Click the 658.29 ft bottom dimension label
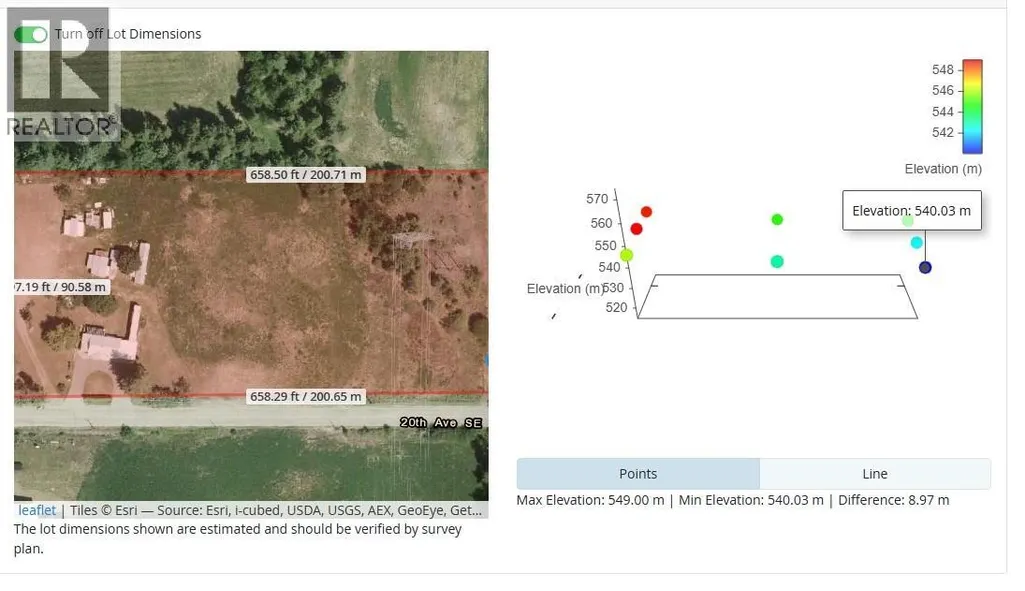 (306, 396)
